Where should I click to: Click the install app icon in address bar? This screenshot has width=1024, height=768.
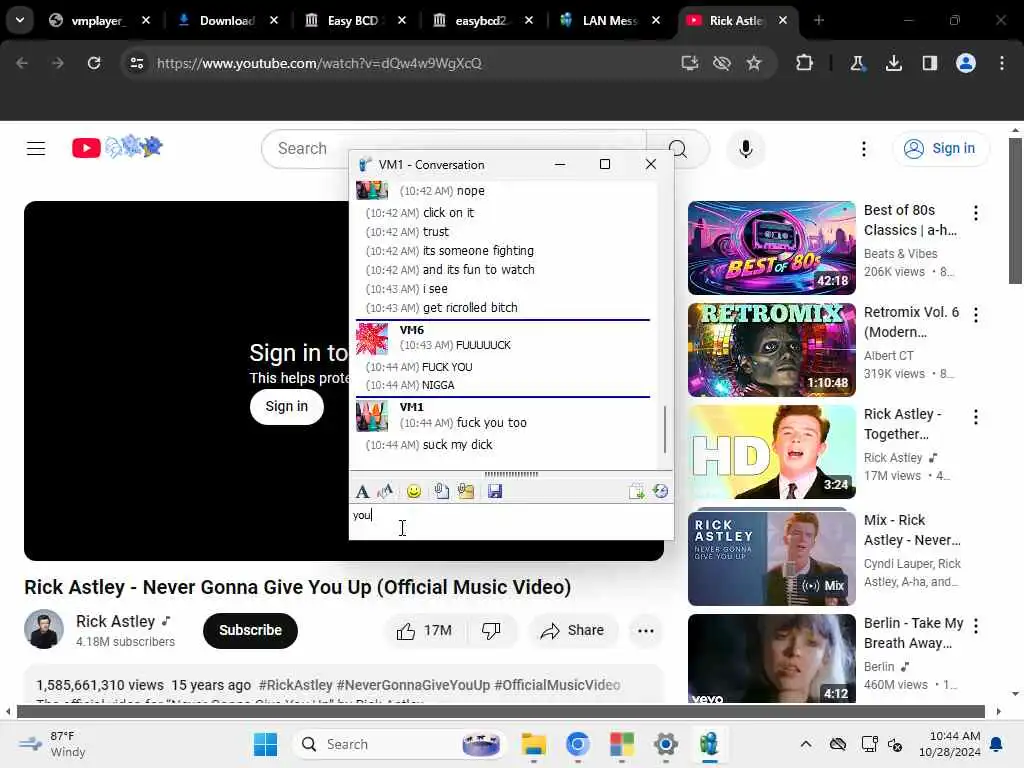coord(690,63)
